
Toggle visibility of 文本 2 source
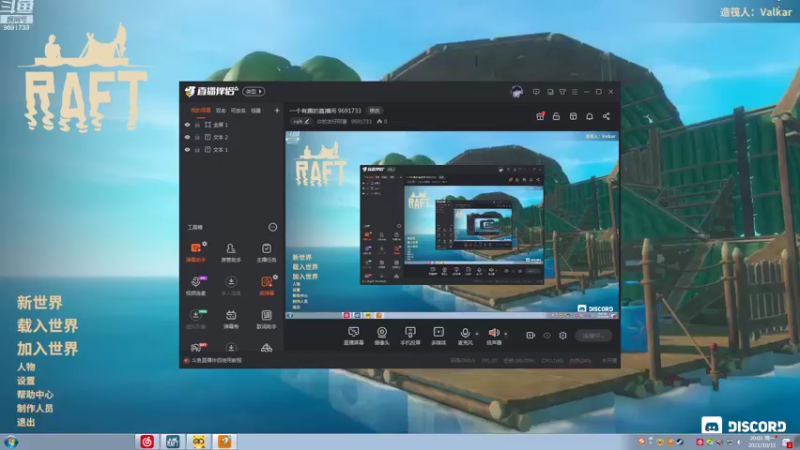(x=187, y=137)
